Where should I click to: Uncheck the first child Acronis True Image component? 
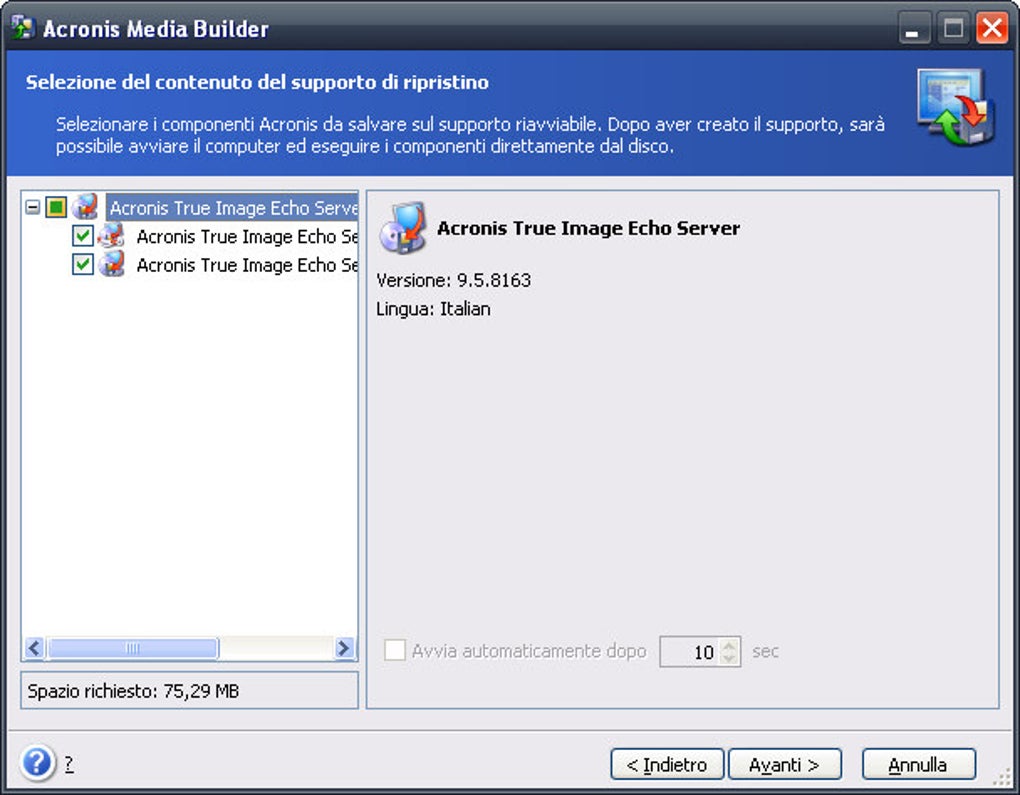pos(83,236)
